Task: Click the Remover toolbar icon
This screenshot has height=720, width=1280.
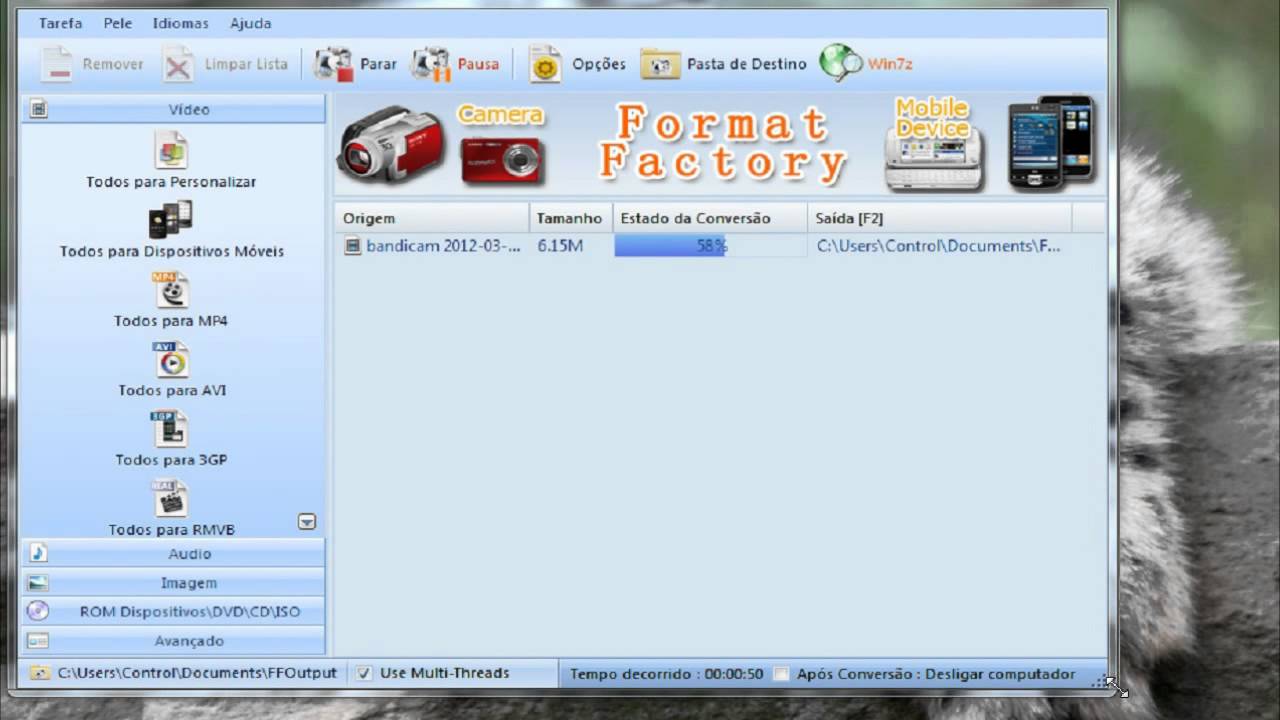Action: pyautogui.click(x=57, y=64)
